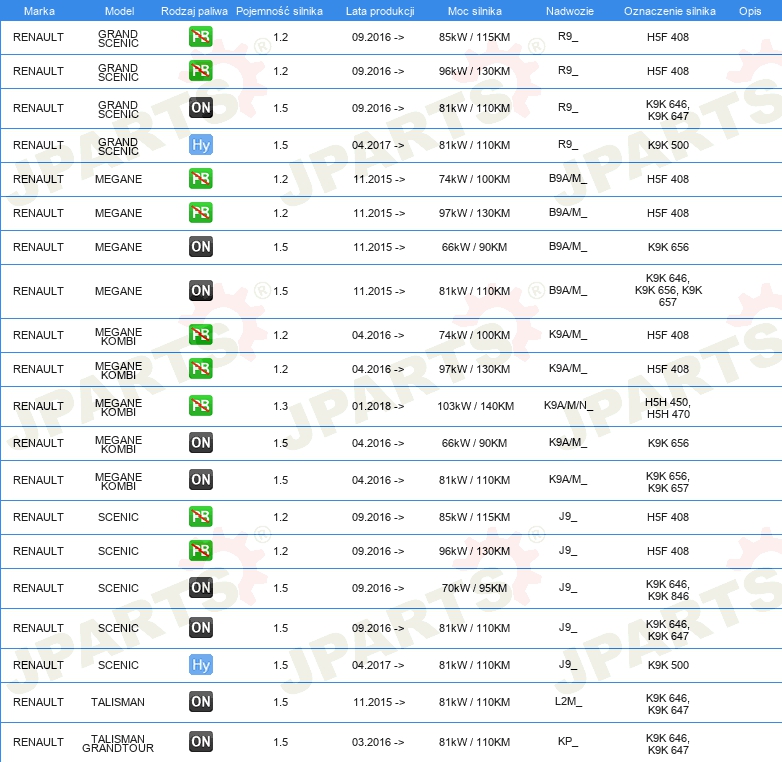Select the Lata produkcji column header
This screenshot has height=762, width=782.
click(x=380, y=11)
